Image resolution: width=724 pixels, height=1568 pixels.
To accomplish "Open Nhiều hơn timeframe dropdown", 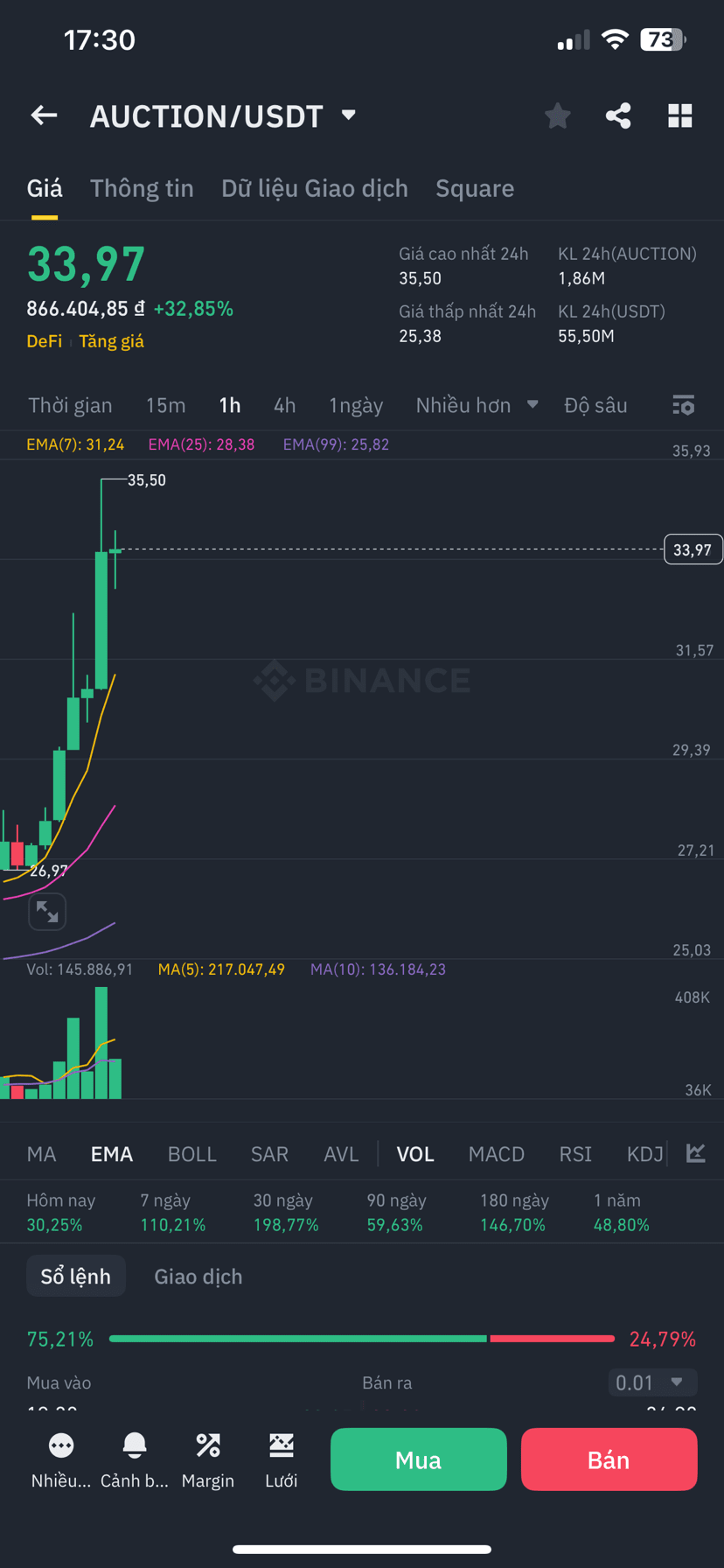I will pos(477,405).
